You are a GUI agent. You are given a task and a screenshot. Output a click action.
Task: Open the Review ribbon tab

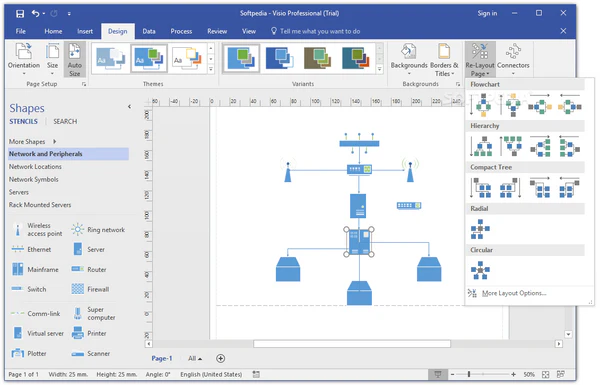click(217, 31)
